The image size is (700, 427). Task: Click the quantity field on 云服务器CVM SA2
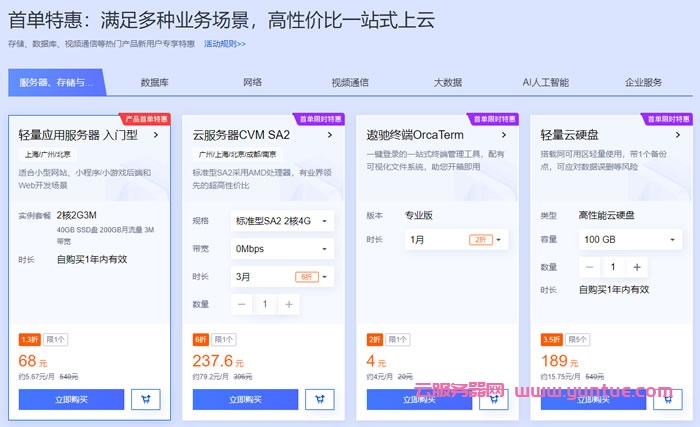pos(265,304)
